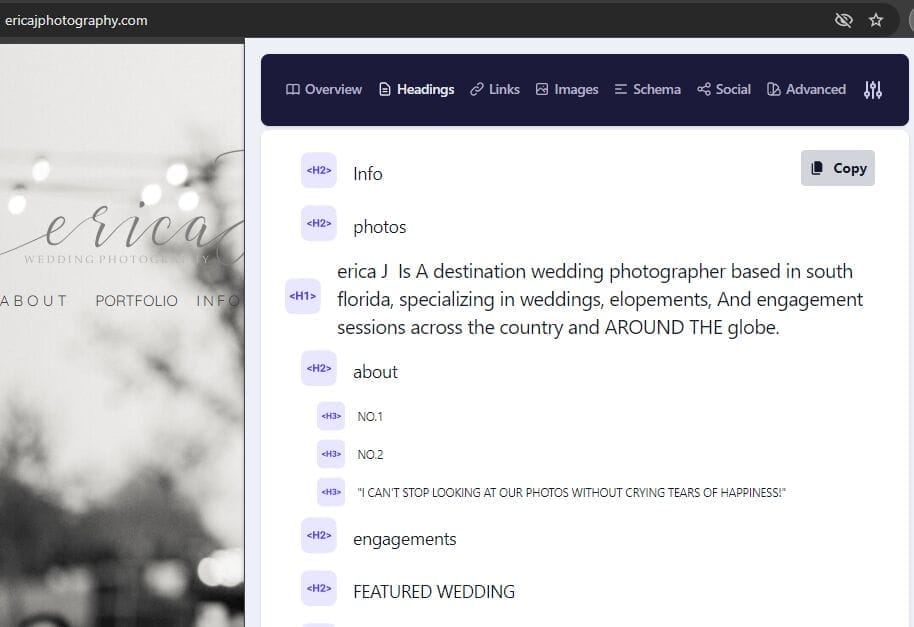Open the Advanced panel icon
This screenshot has width=914, height=627.
(773, 89)
